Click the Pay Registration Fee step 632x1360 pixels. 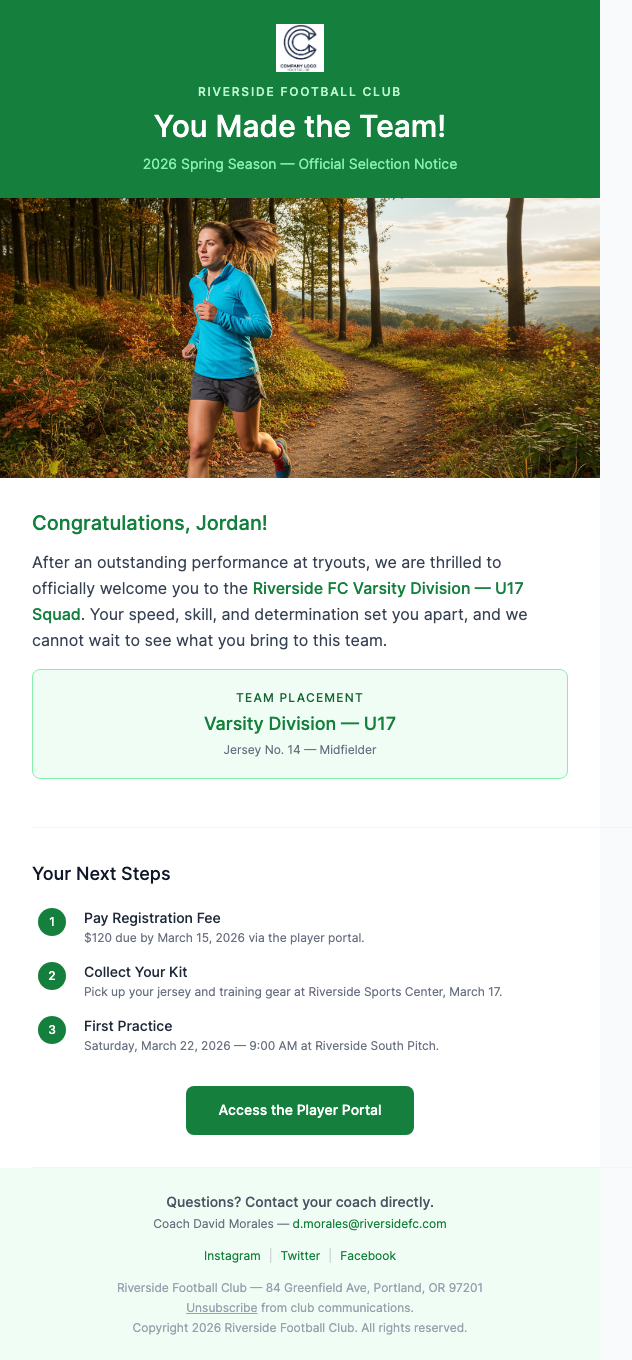click(152, 918)
